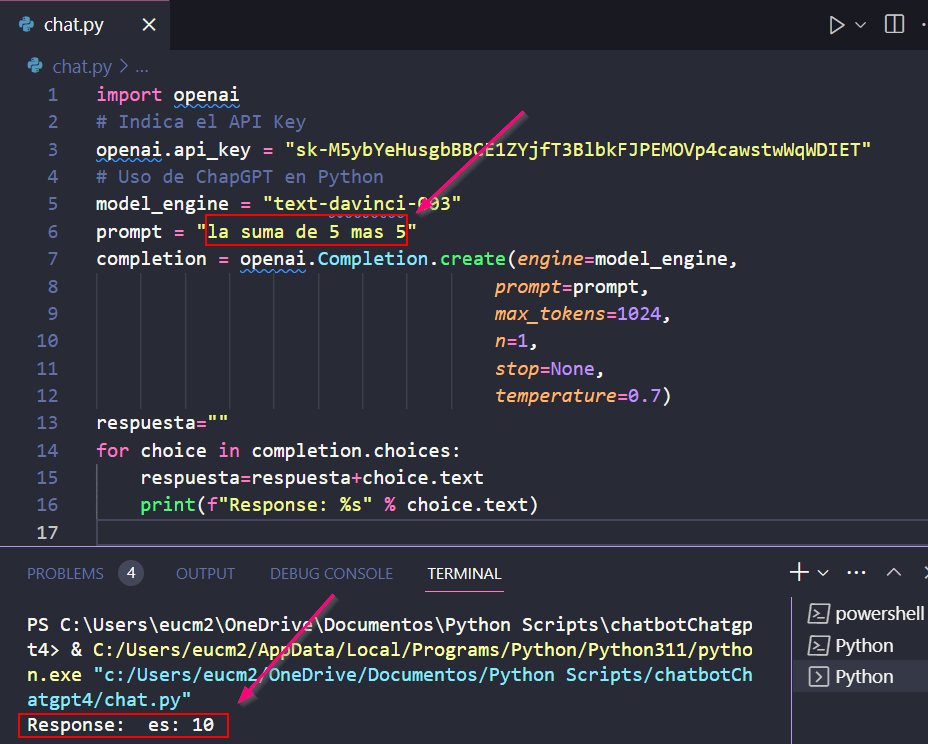This screenshot has height=744, width=928.
Task: Close the chat.py editor tab
Action: [x=149, y=25]
